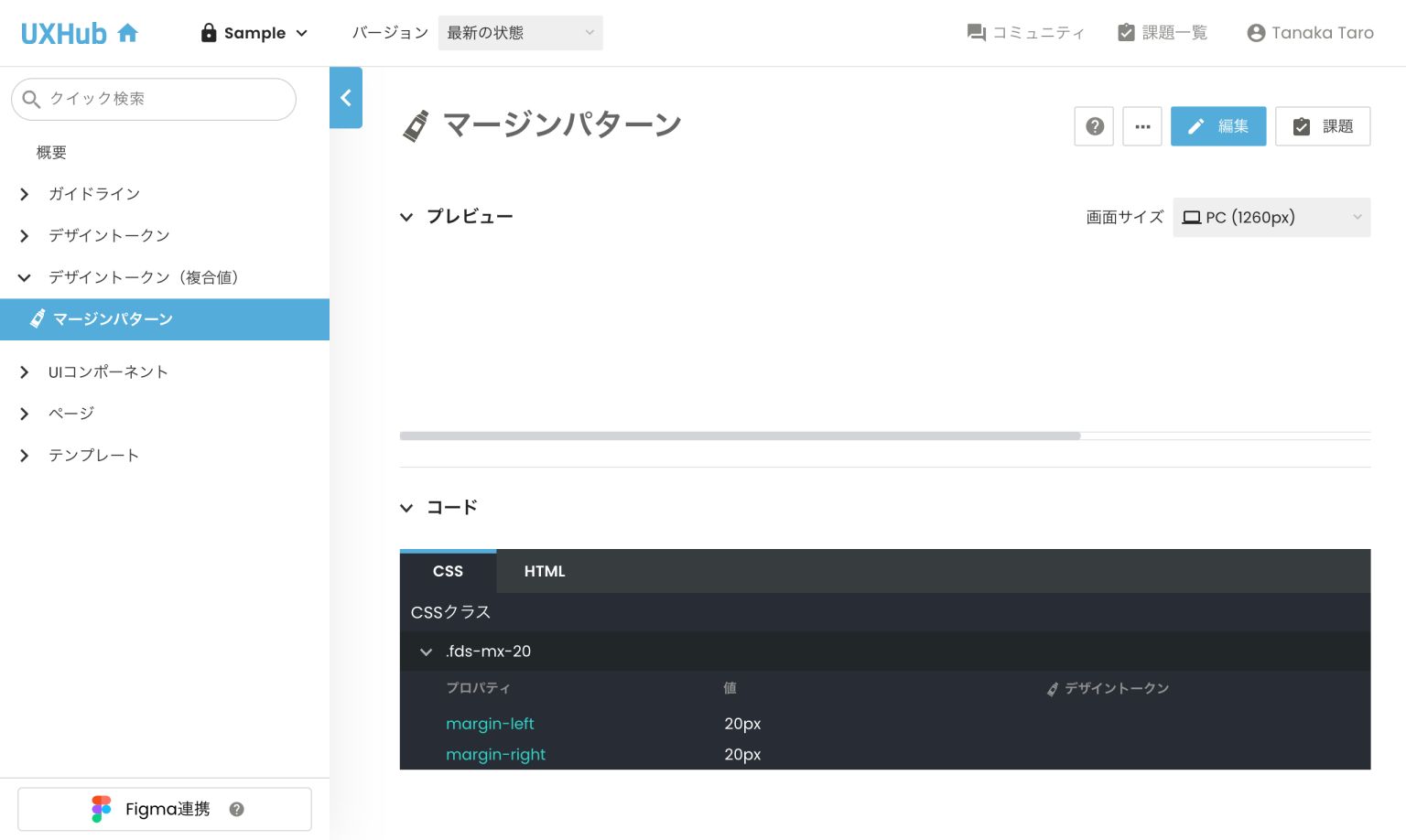Open the margin-left property link
This screenshot has height=840, width=1406.
[490, 723]
